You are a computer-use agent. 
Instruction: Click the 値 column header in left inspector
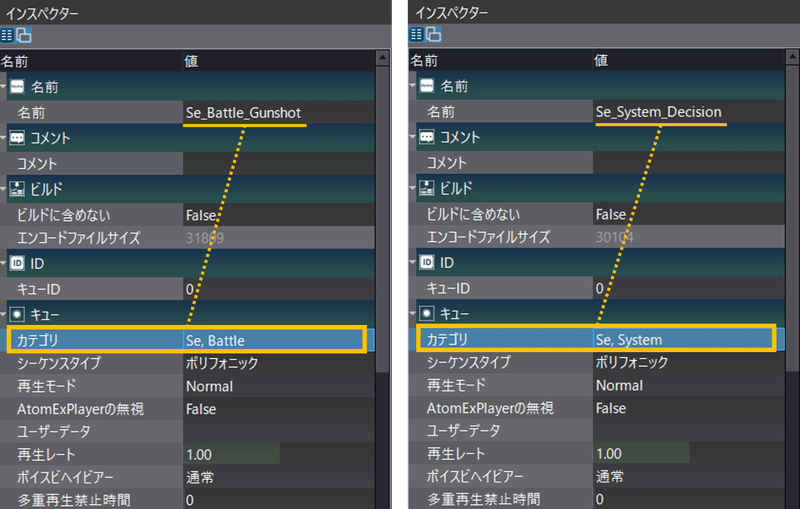click(279, 61)
